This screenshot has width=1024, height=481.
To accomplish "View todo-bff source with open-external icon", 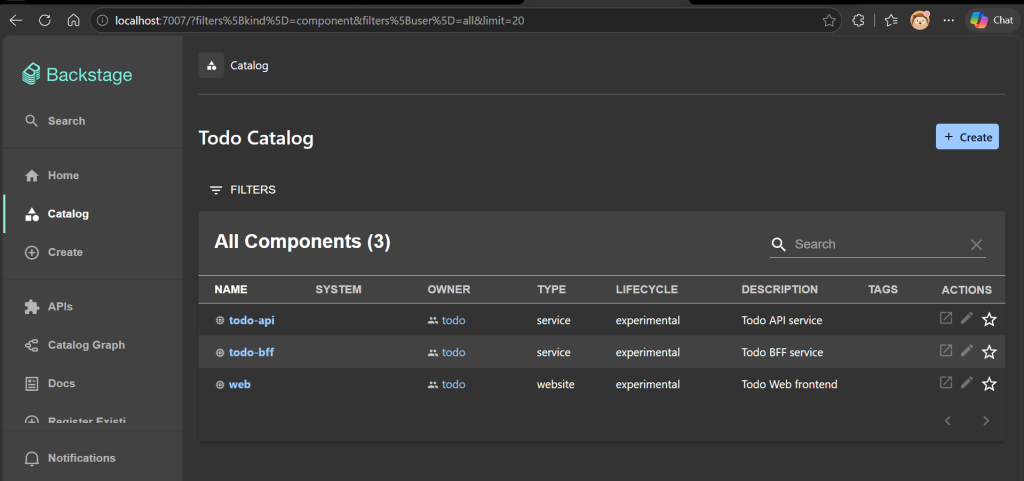I will 945,350.
